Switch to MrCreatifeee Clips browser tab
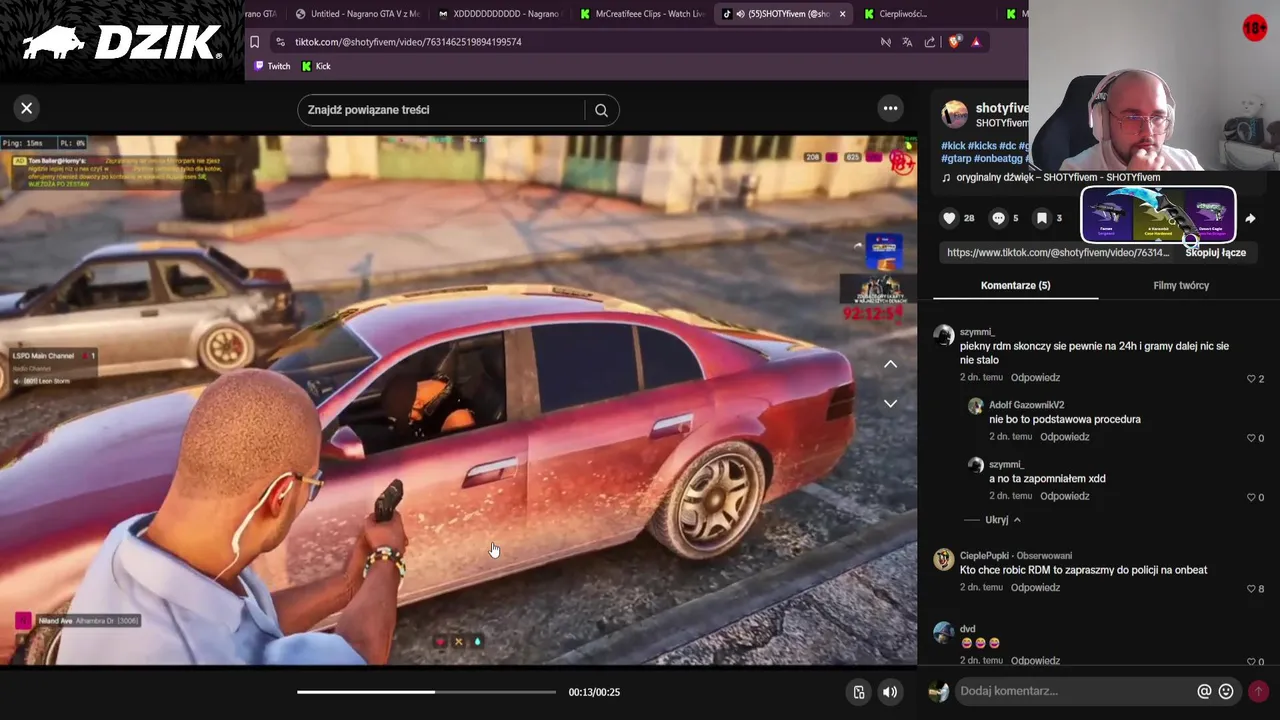This screenshot has width=1280, height=720. (641, 14)
